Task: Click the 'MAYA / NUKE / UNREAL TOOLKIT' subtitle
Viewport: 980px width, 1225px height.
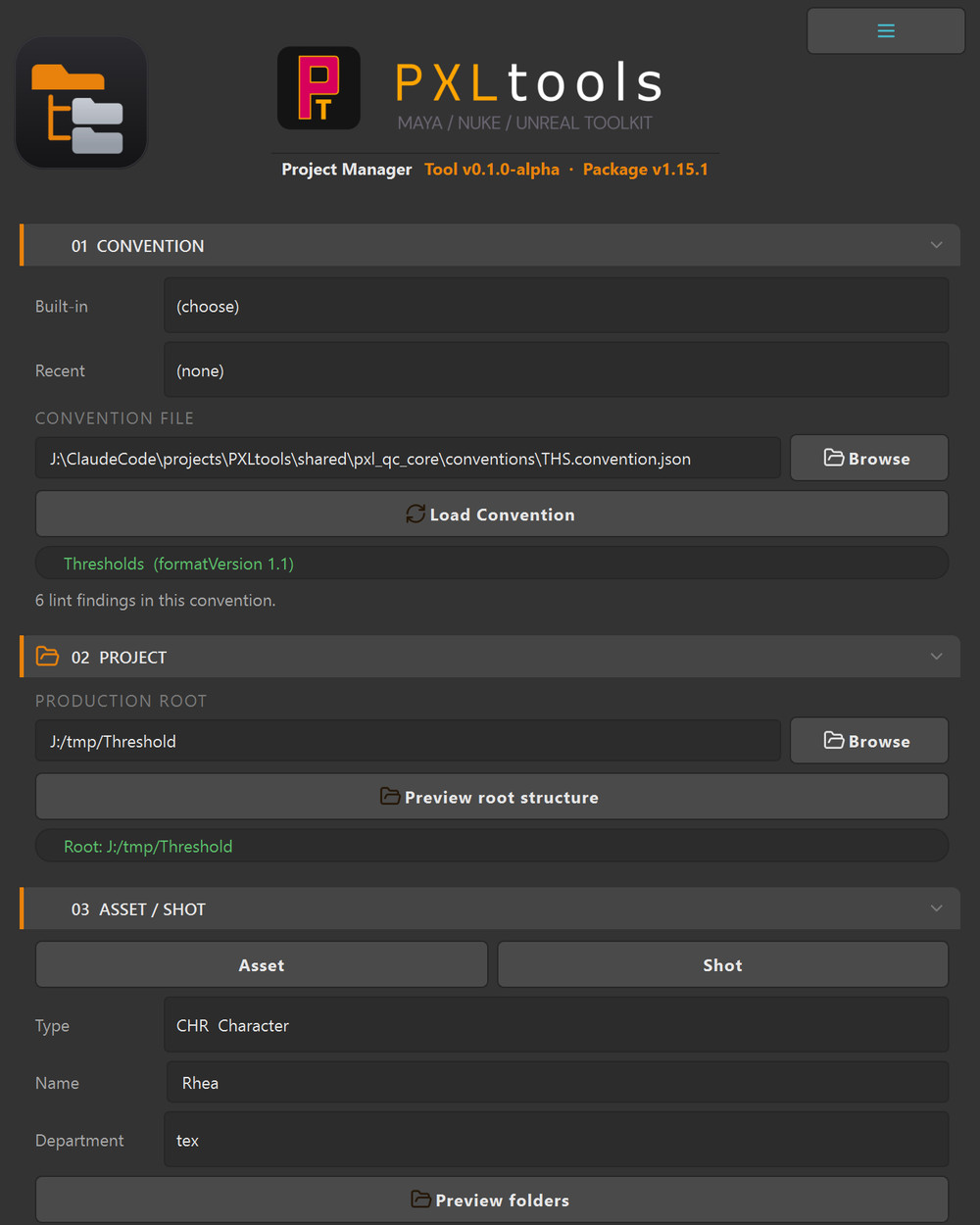Action: [524, 122]
